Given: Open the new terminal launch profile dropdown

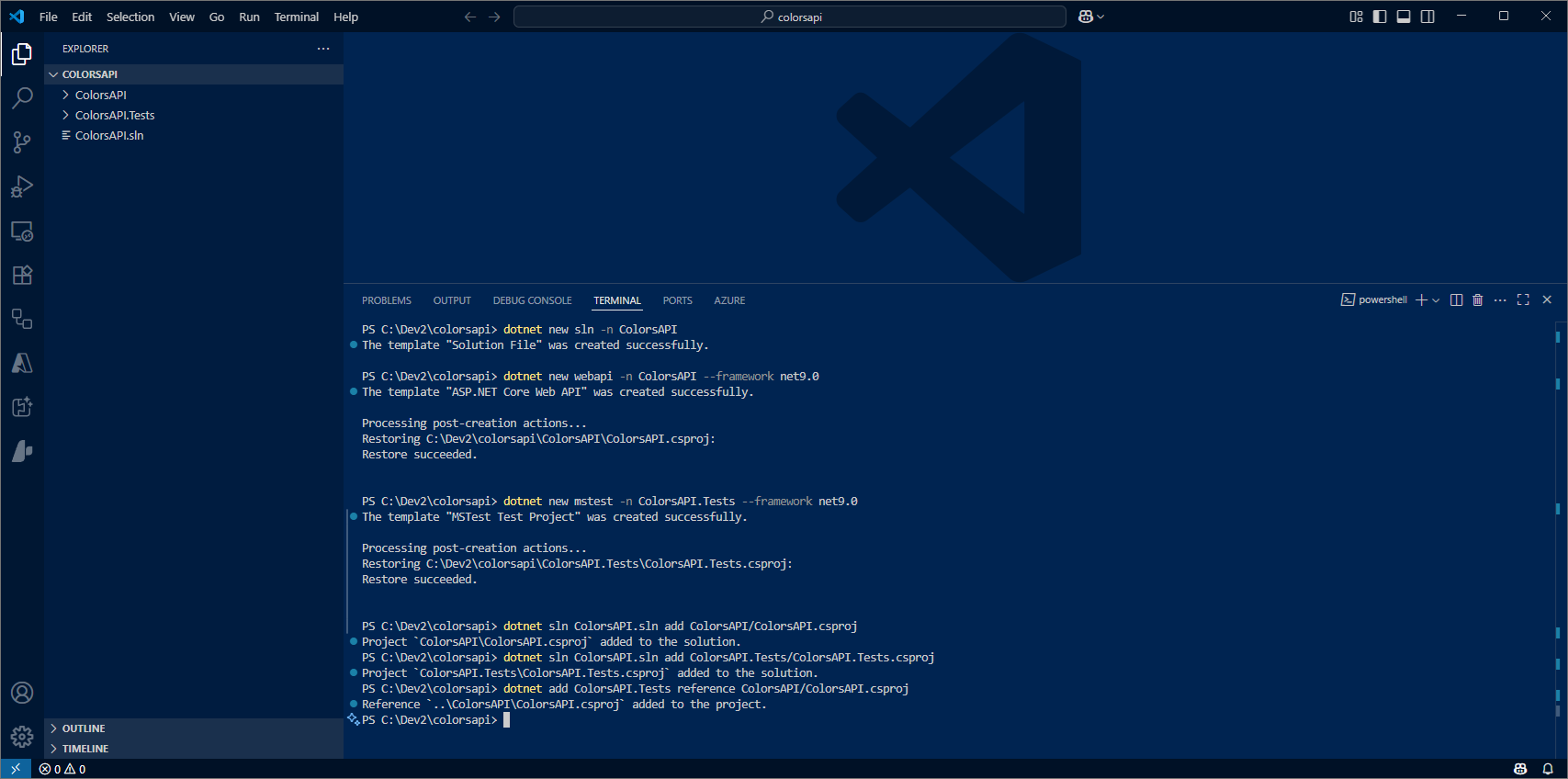Looking at the screenshot, I should (x=1436, y=300).
